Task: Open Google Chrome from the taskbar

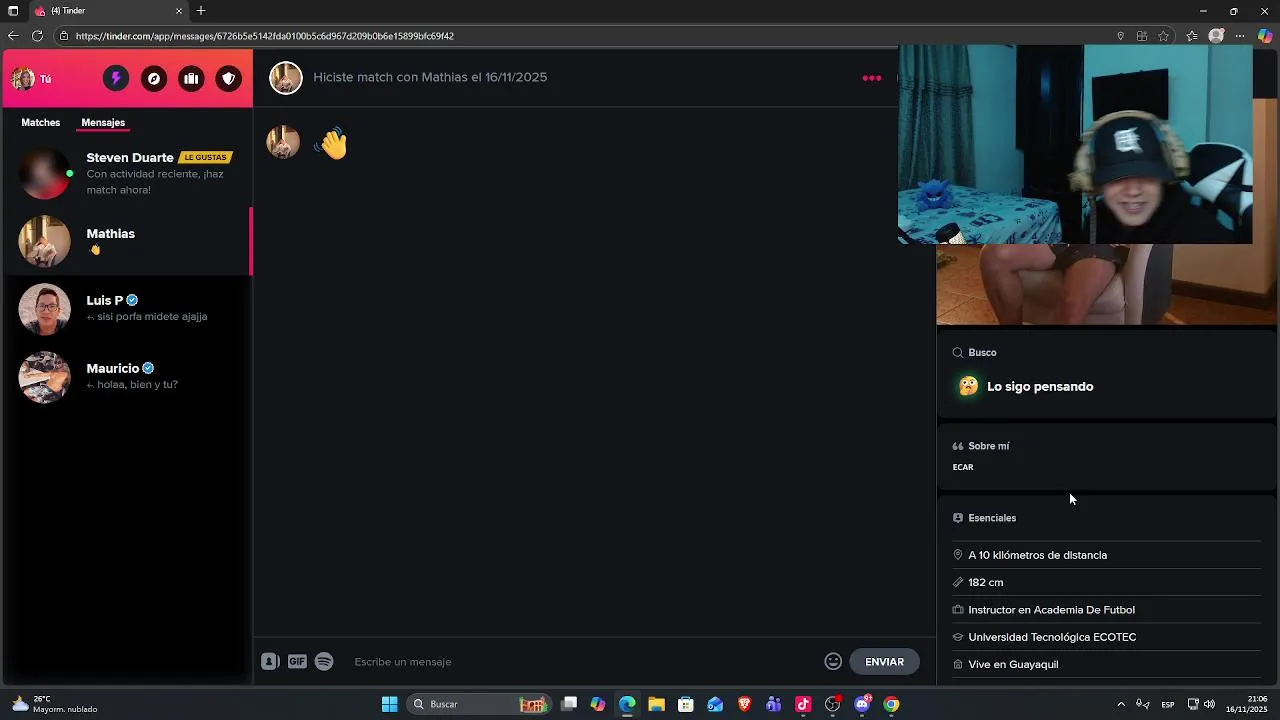Action: [x=891, y=704]
